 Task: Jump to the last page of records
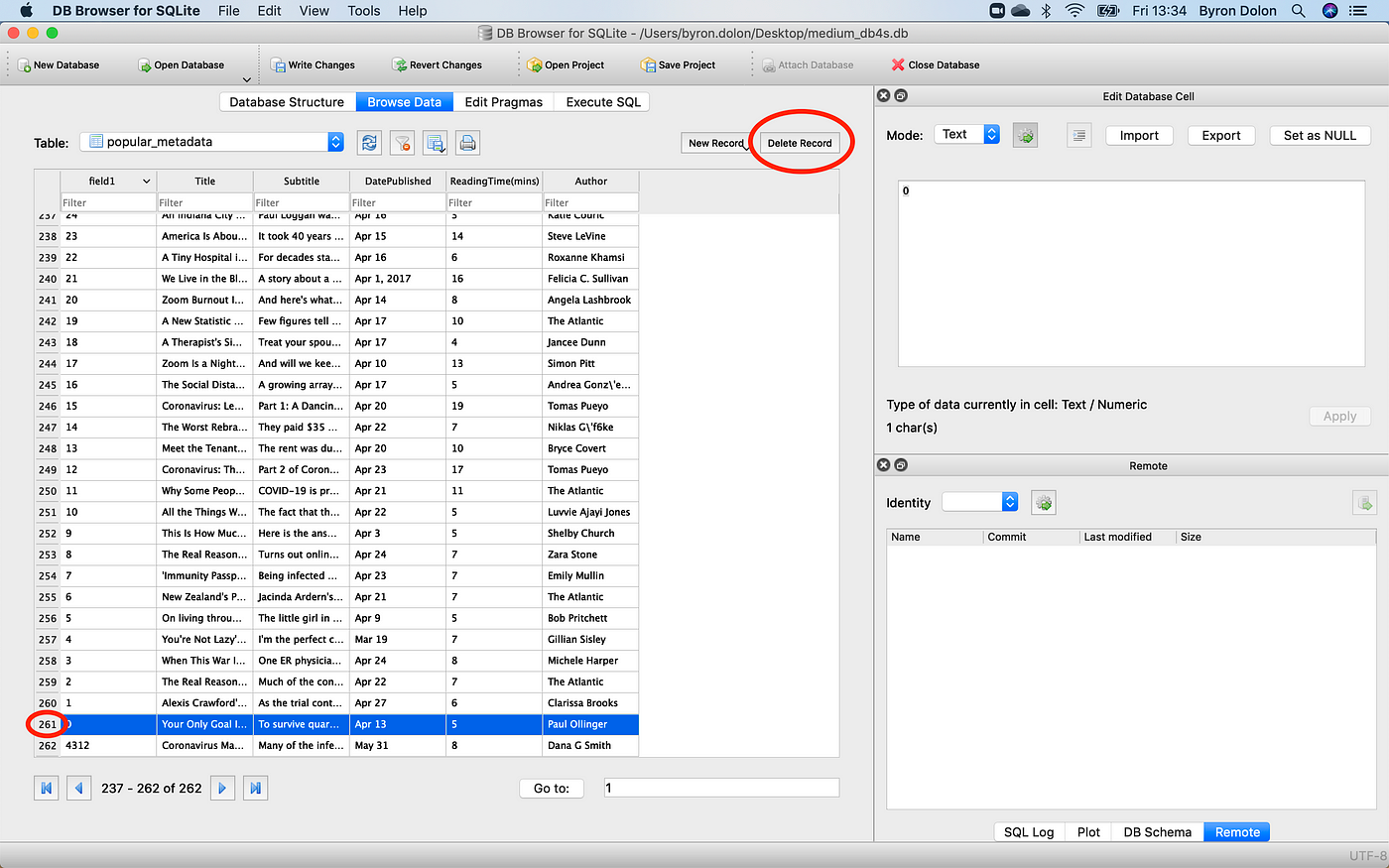click(256, 788)
